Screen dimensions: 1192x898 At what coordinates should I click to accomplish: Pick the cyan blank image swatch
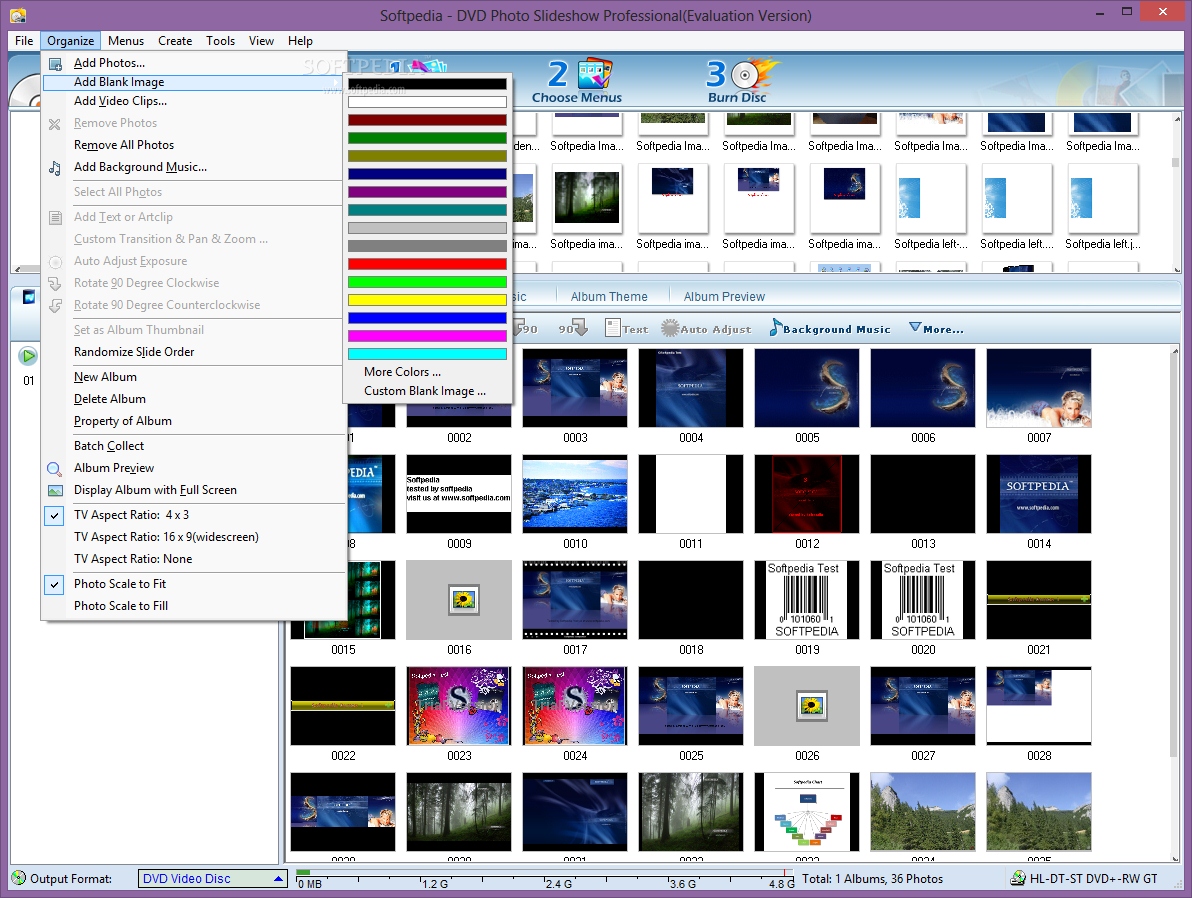click(427, 354)
